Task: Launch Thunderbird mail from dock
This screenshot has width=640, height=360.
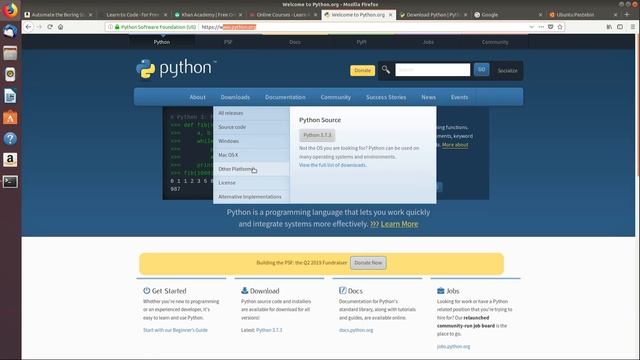Action: (10, 31)
